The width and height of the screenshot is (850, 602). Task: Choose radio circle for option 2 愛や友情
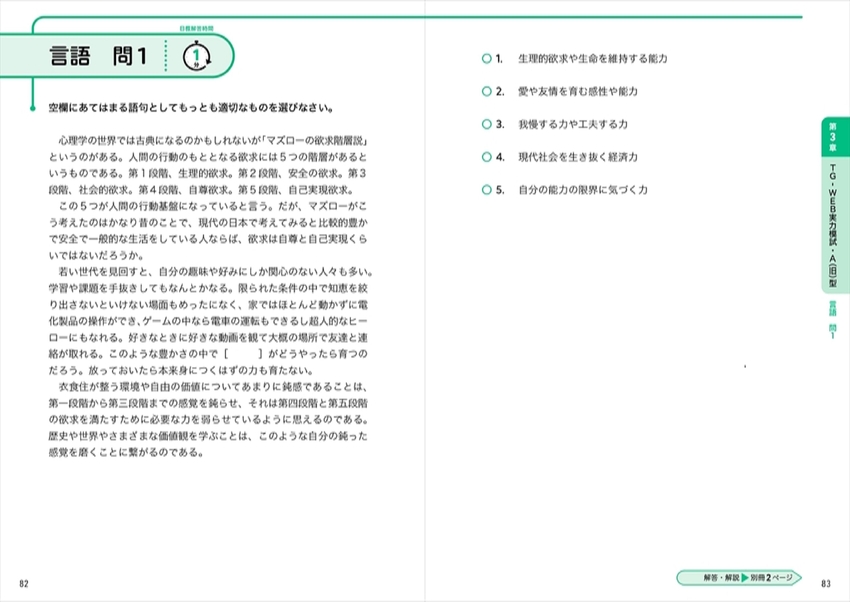point(486,91)
